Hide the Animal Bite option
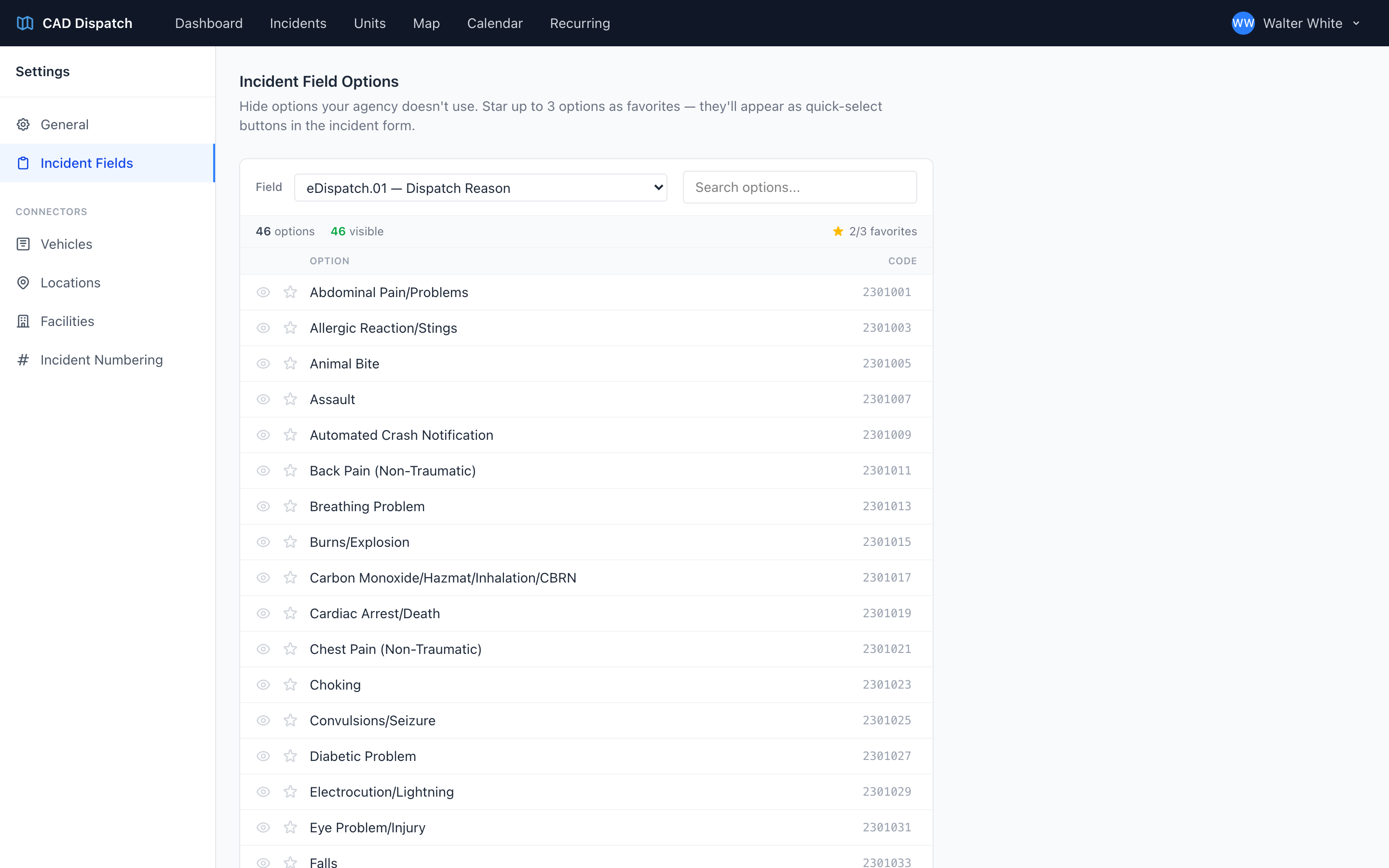Viewport: 1389px width, 868px height. point(263,364)
